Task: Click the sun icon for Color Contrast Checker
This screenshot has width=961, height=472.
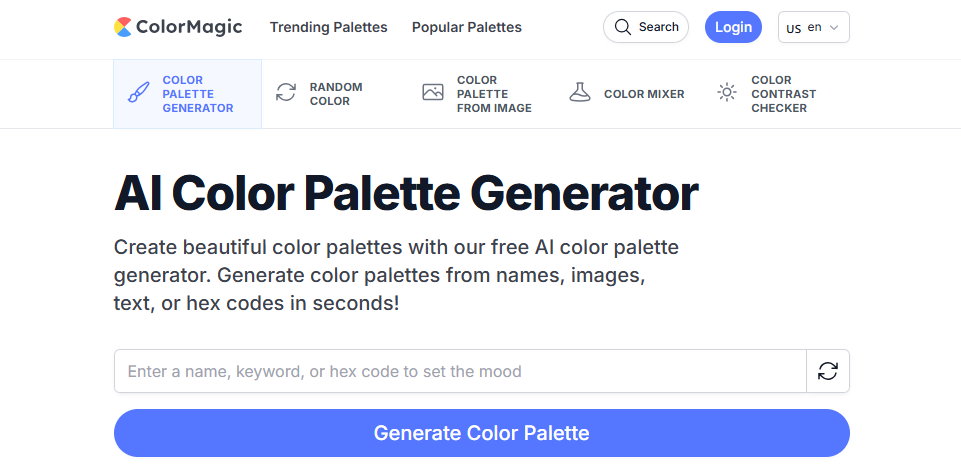Action: point(727,93)
